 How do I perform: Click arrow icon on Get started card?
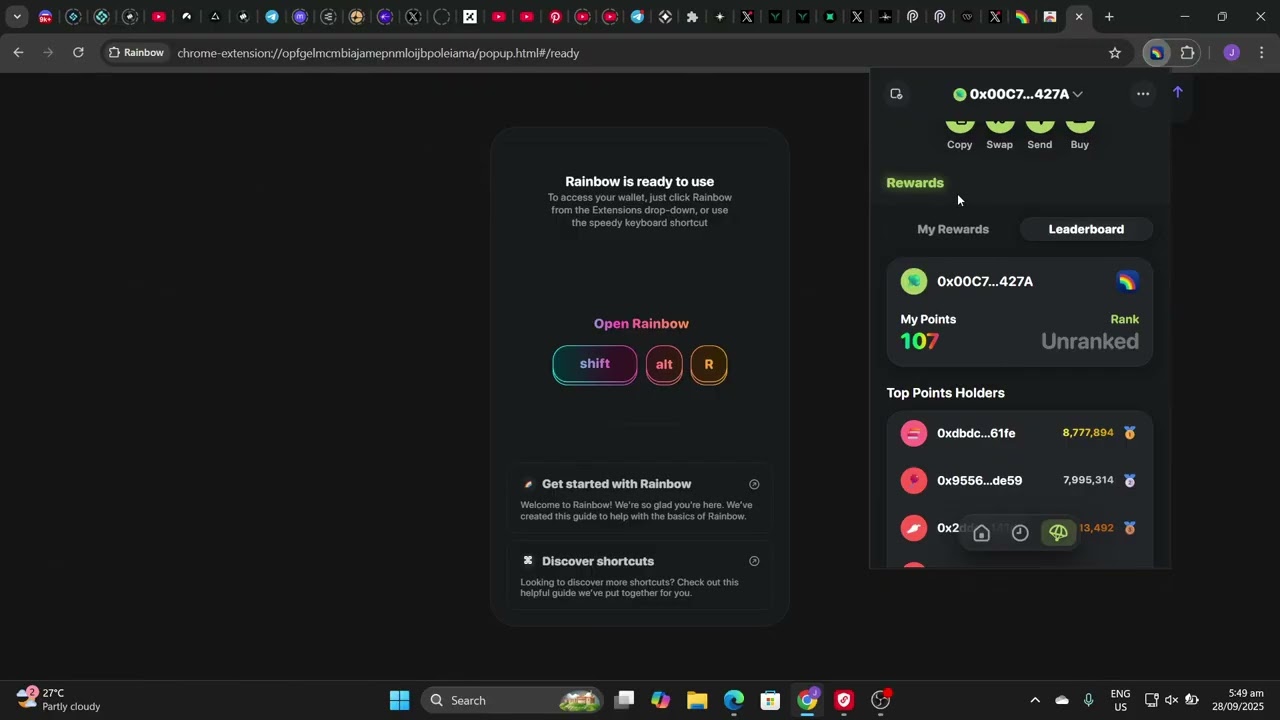coord(754,484)
